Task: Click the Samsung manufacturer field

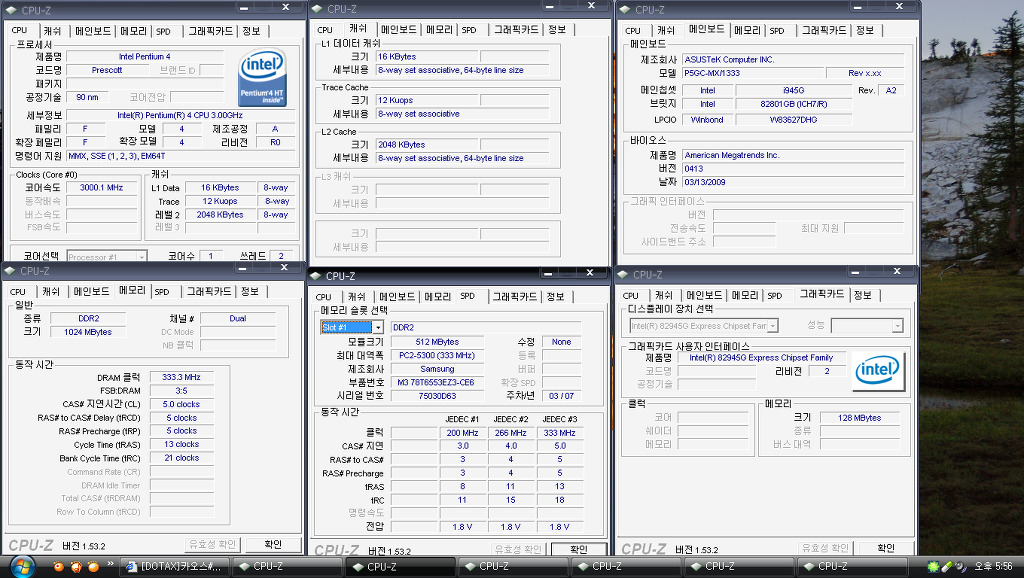Action: point(437,369)
